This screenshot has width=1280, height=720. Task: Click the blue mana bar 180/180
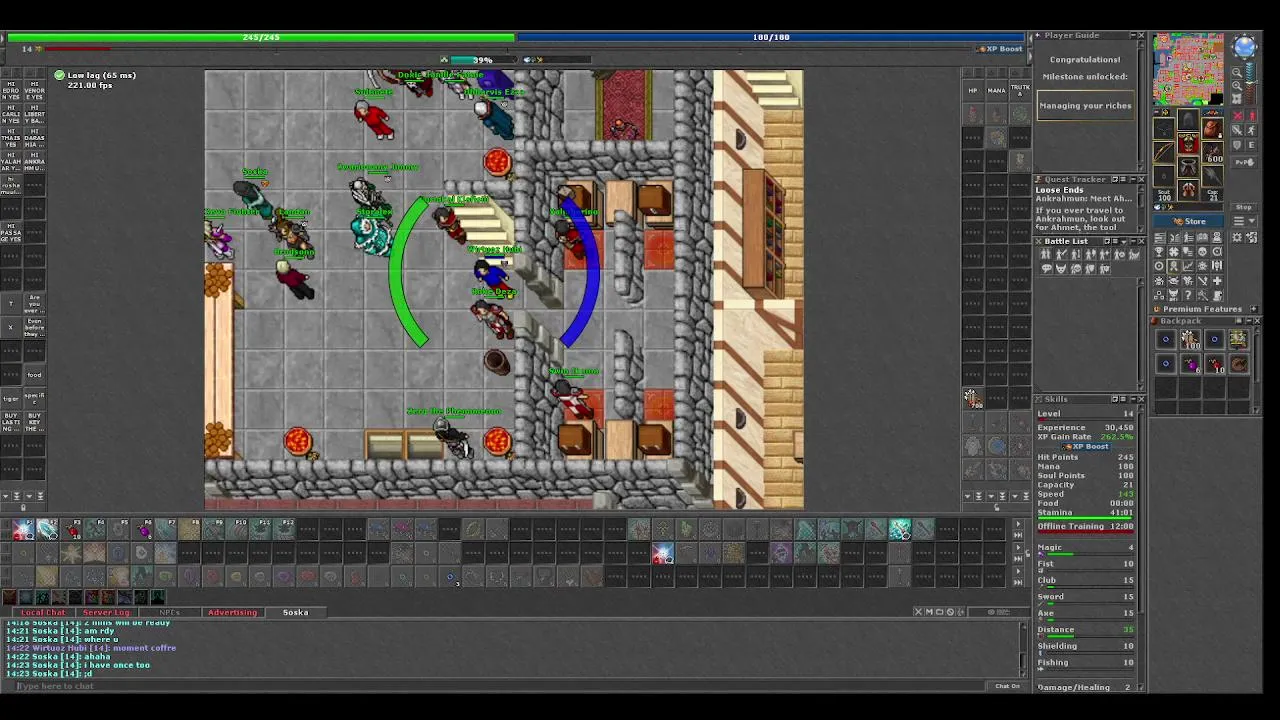pyautogui.click(x=770, y=37)
